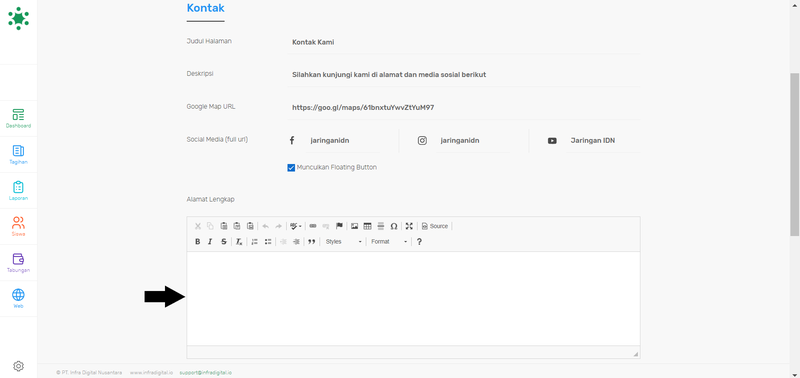800x378 pixels.
Task: Click the Facebook URL field with jaringanidn
Action: pyautogui.click(x=343, y=141)
